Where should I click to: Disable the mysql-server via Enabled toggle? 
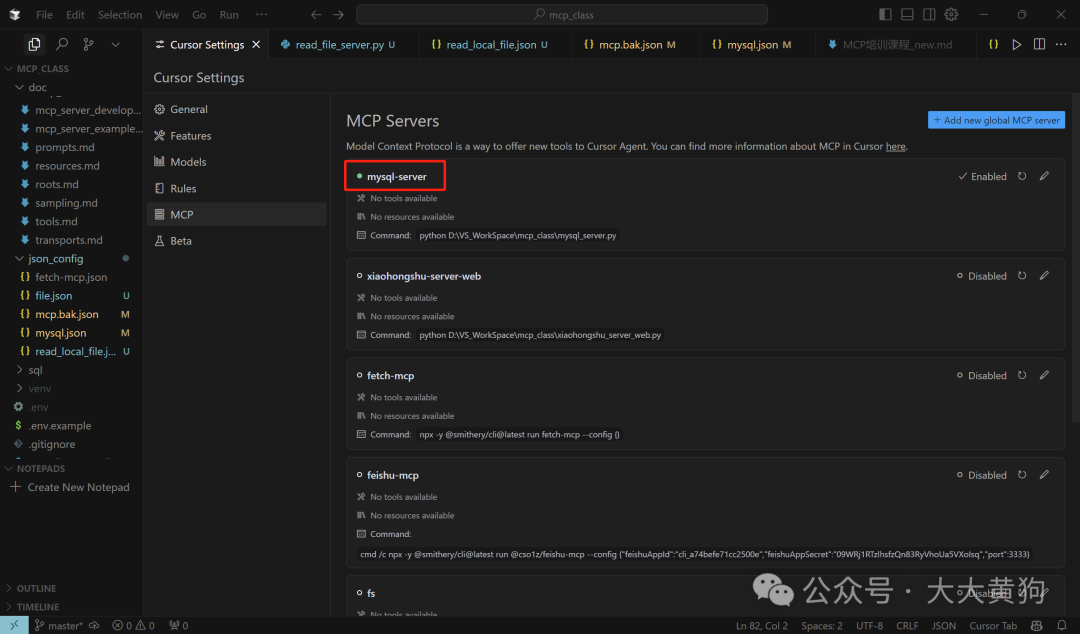(x=982, y=176)
